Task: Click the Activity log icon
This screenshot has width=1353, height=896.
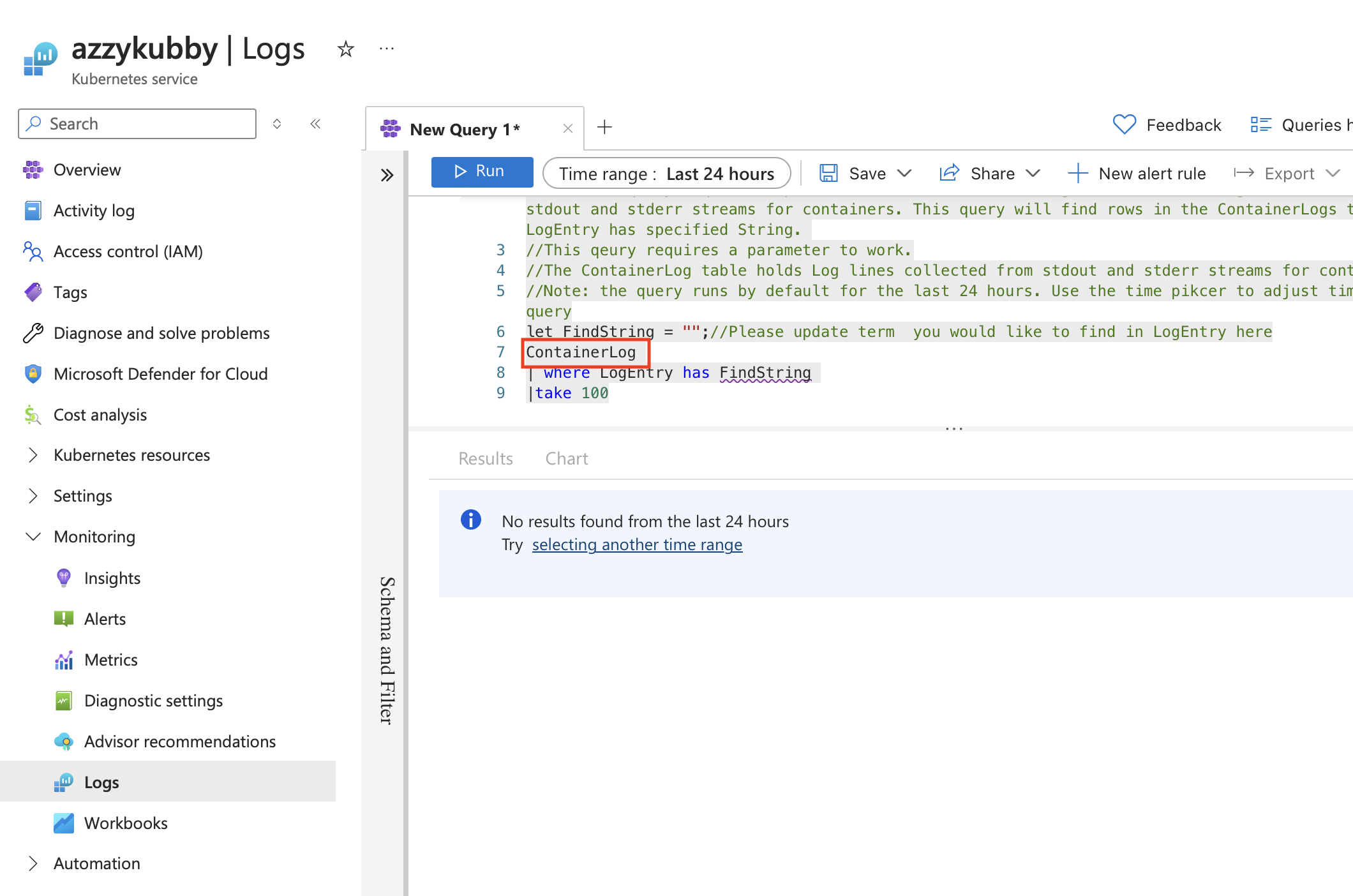Action: 33,211
